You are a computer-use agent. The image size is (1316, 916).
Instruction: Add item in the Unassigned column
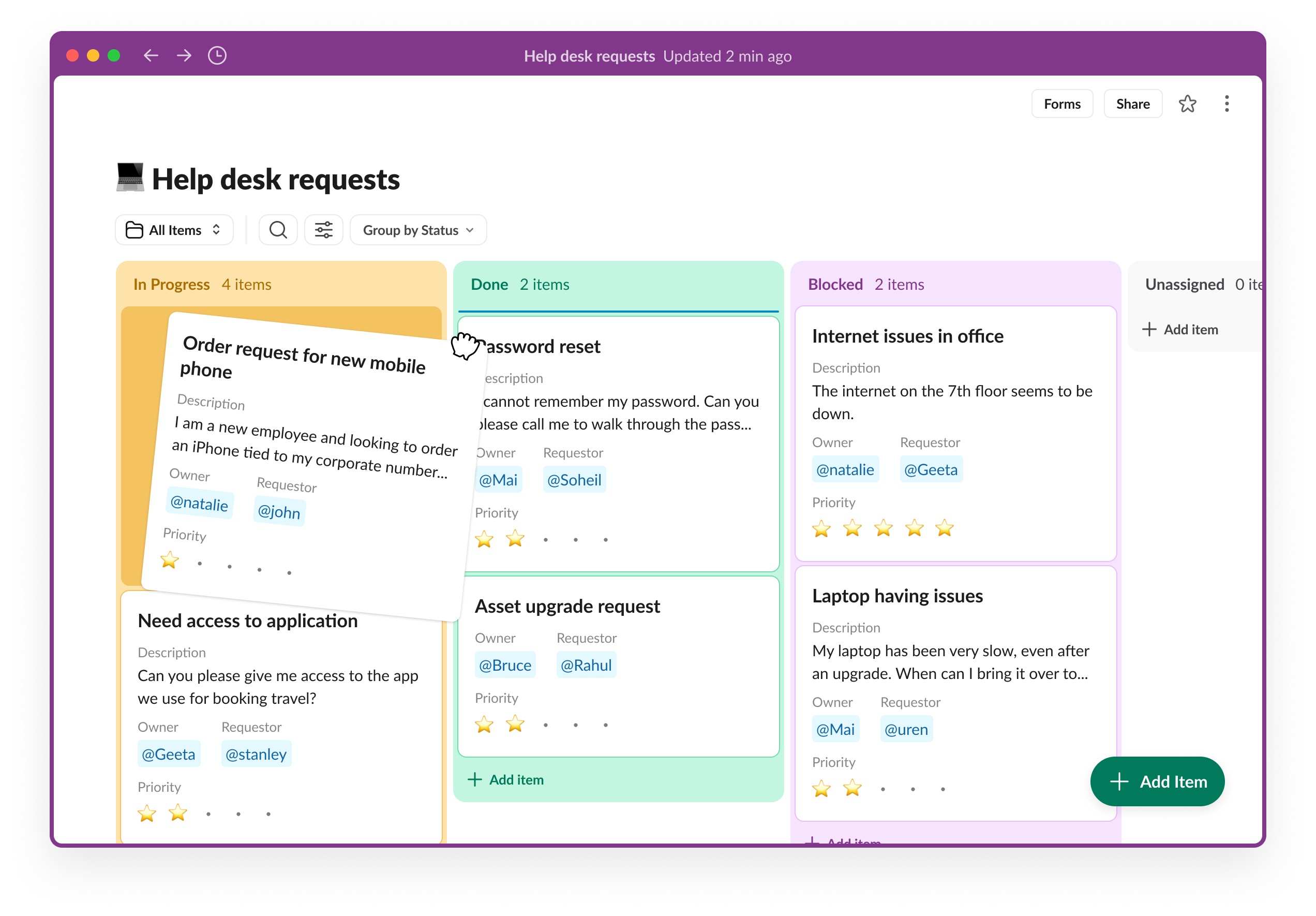(x=1180, y=329)
